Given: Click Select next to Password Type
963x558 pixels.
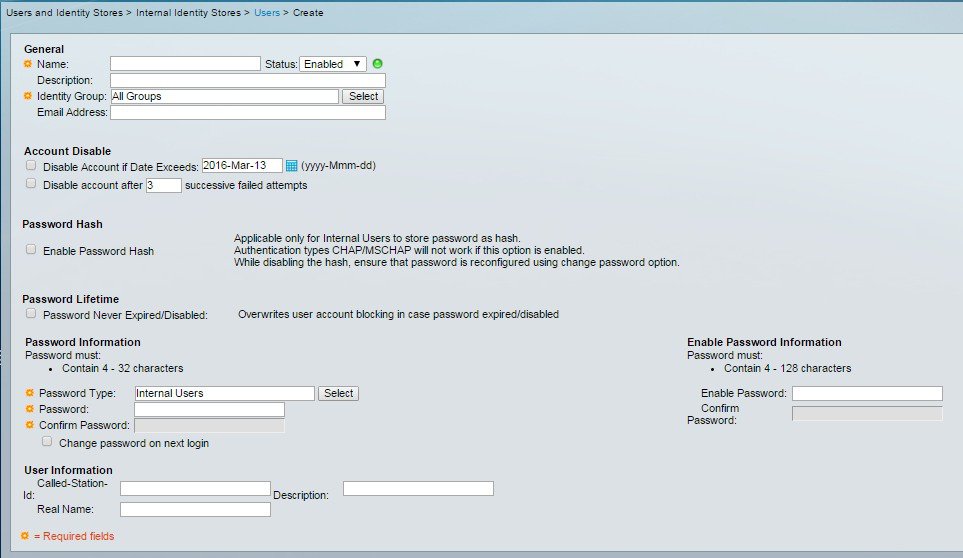Looking at the screenshot, I should tap(338, 393).
